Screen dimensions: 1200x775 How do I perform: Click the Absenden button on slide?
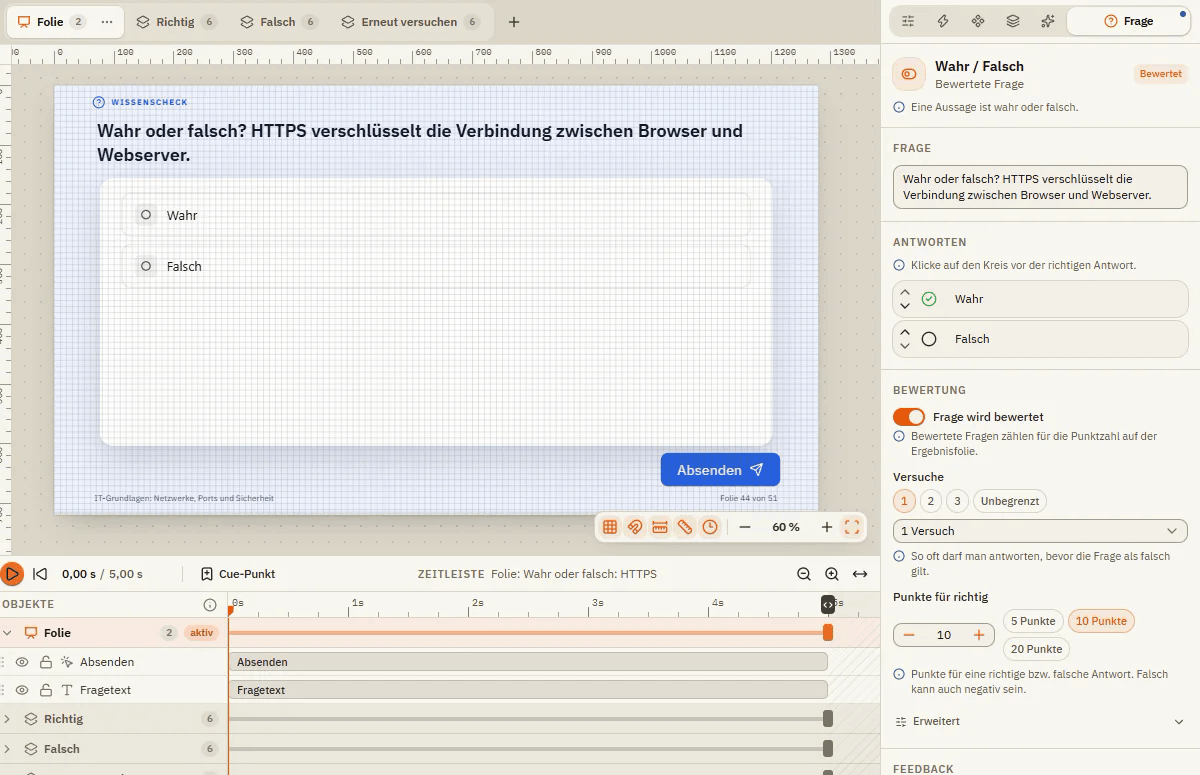(720, 470)
